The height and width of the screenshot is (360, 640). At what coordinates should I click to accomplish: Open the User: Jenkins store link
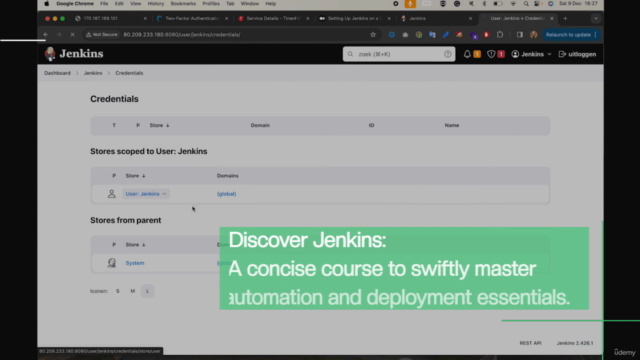[x=142, y=194]
